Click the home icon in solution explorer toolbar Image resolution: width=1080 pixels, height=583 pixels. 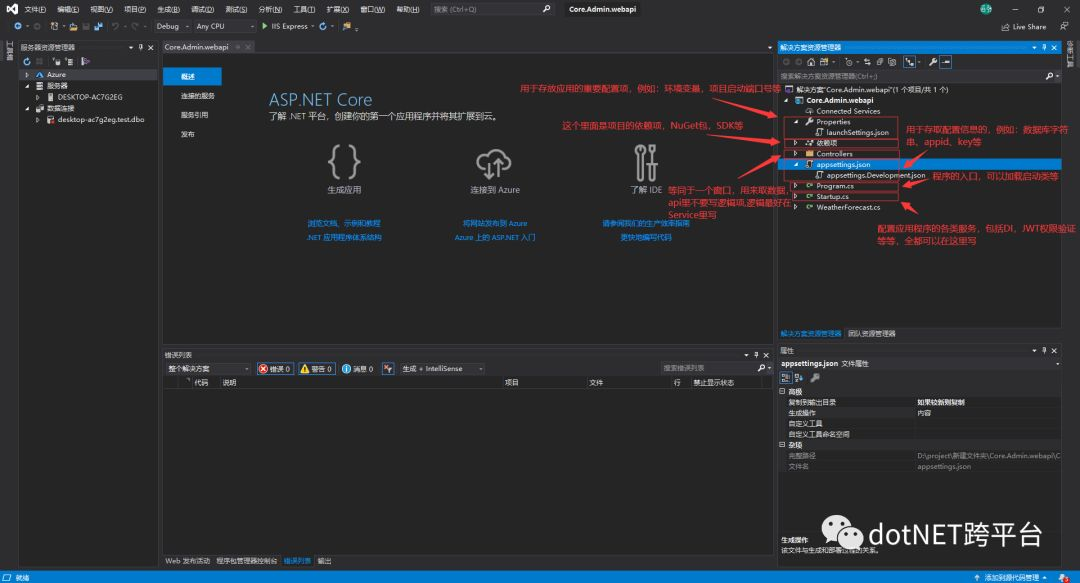pyautogui.click(x=811, y=62)
